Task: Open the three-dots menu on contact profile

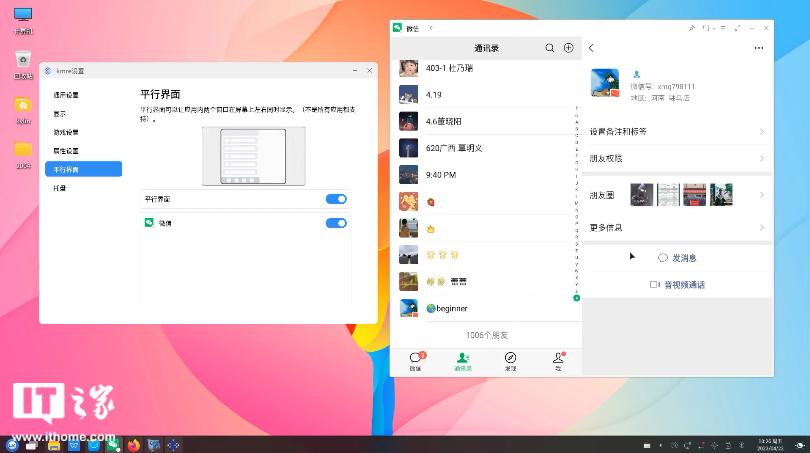Action: click(x=758, y=48)
